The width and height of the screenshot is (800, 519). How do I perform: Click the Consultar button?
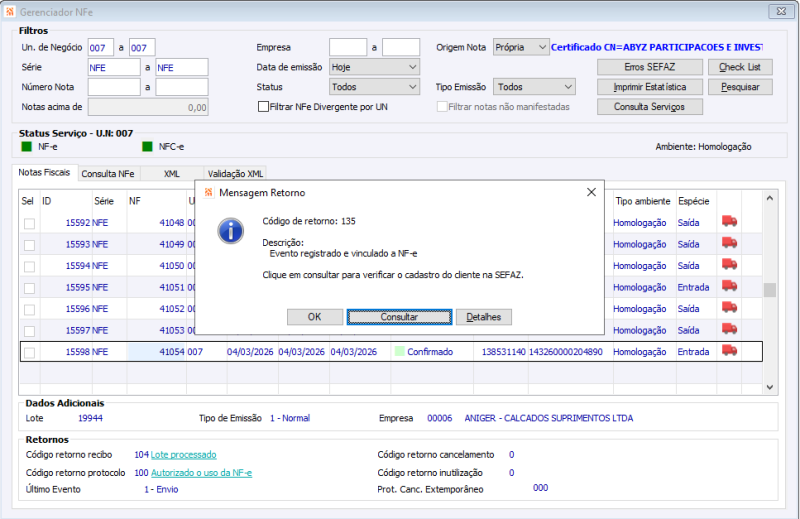click(399, 317)
